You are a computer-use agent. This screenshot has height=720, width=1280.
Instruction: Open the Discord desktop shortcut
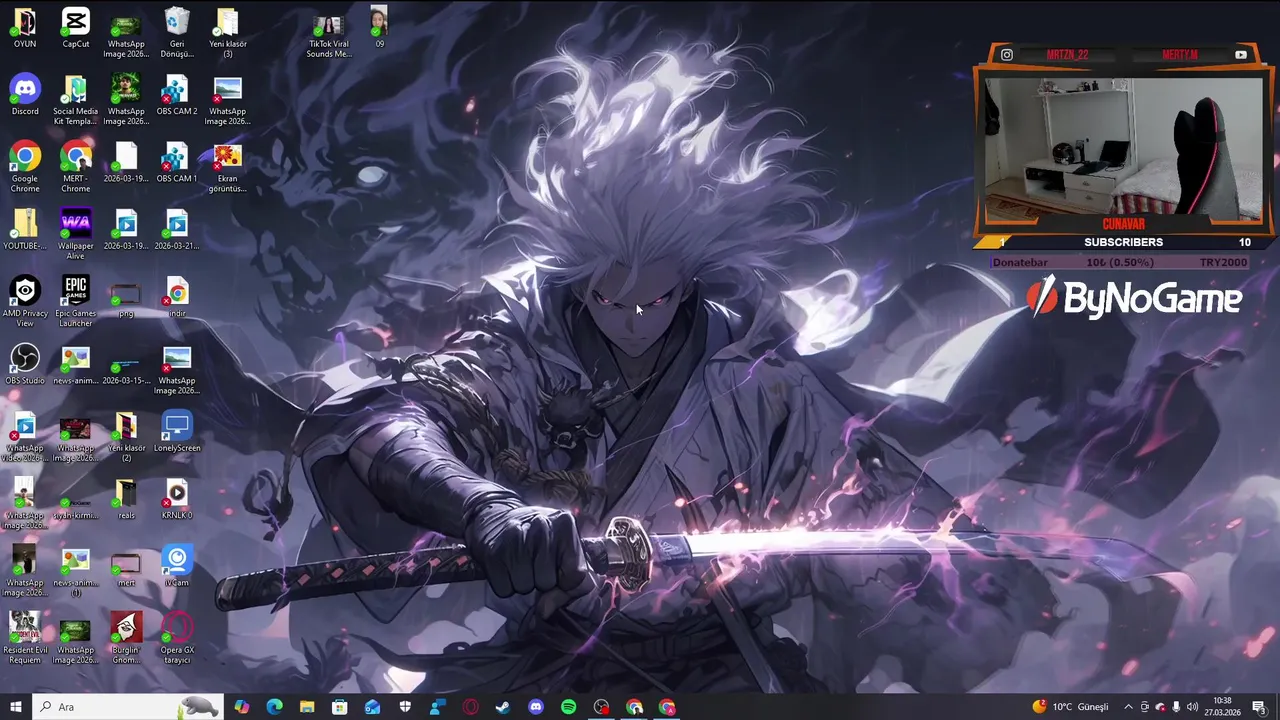tap(25, 95)
